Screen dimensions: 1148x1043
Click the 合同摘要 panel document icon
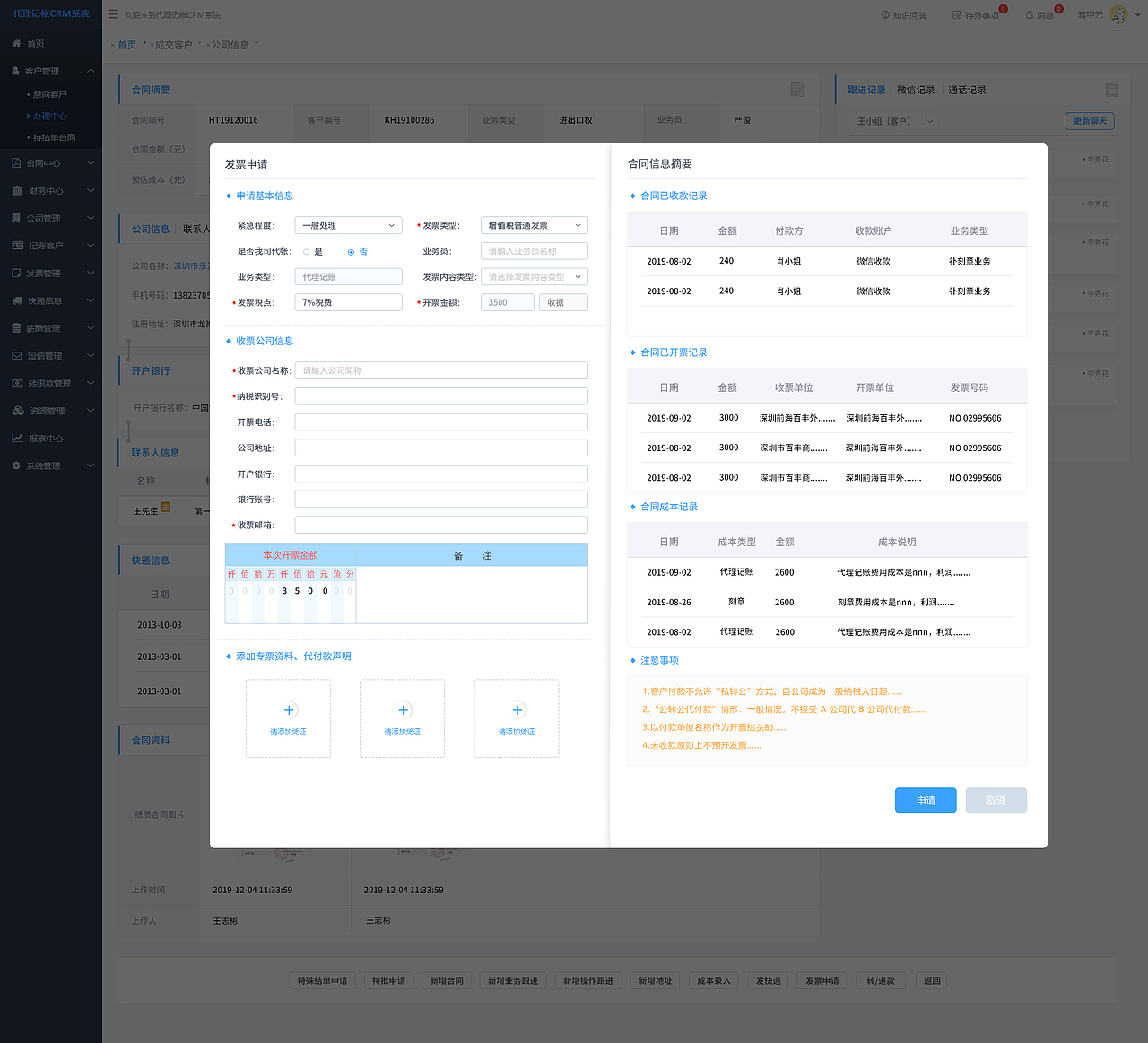(797, 89)
